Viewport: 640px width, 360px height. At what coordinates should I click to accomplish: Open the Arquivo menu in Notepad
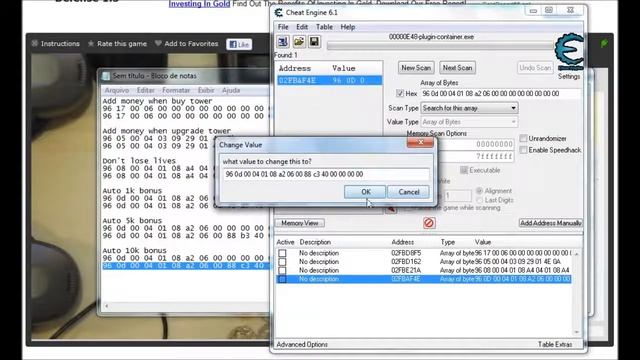(117, 90)
